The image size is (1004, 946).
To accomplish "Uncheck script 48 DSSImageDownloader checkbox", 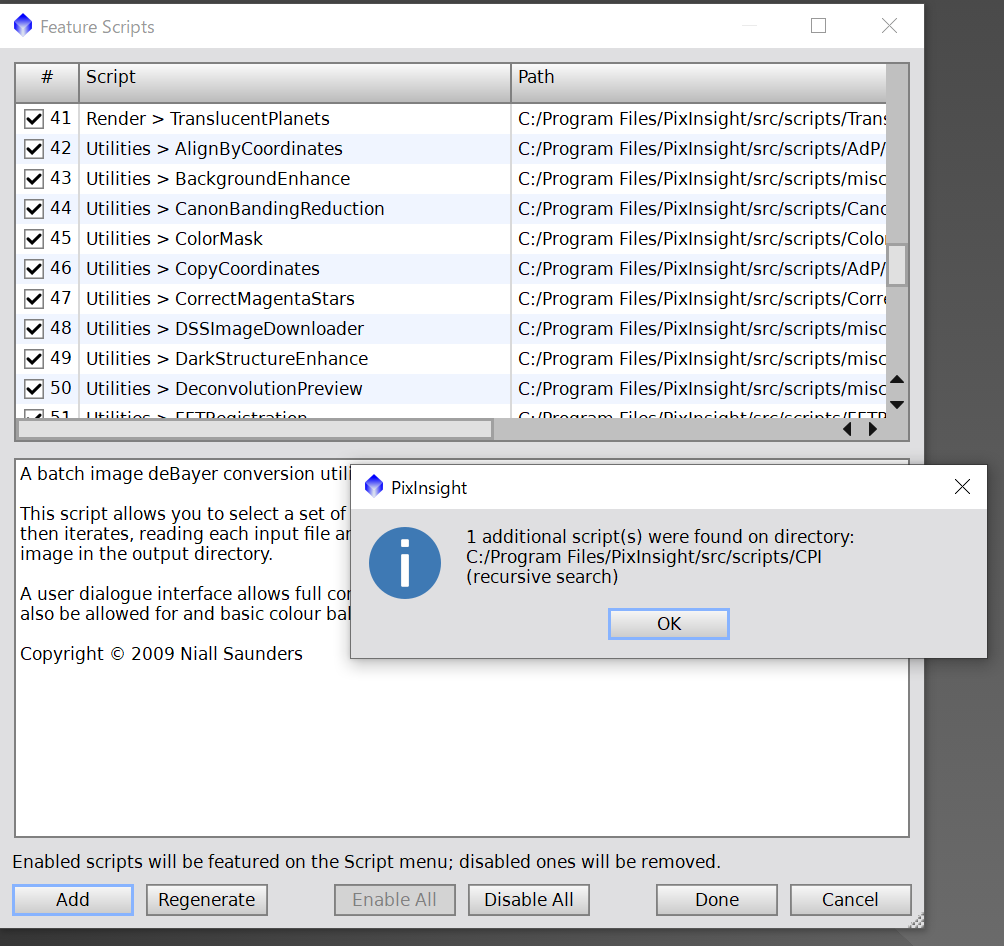I will coord(33,329).
